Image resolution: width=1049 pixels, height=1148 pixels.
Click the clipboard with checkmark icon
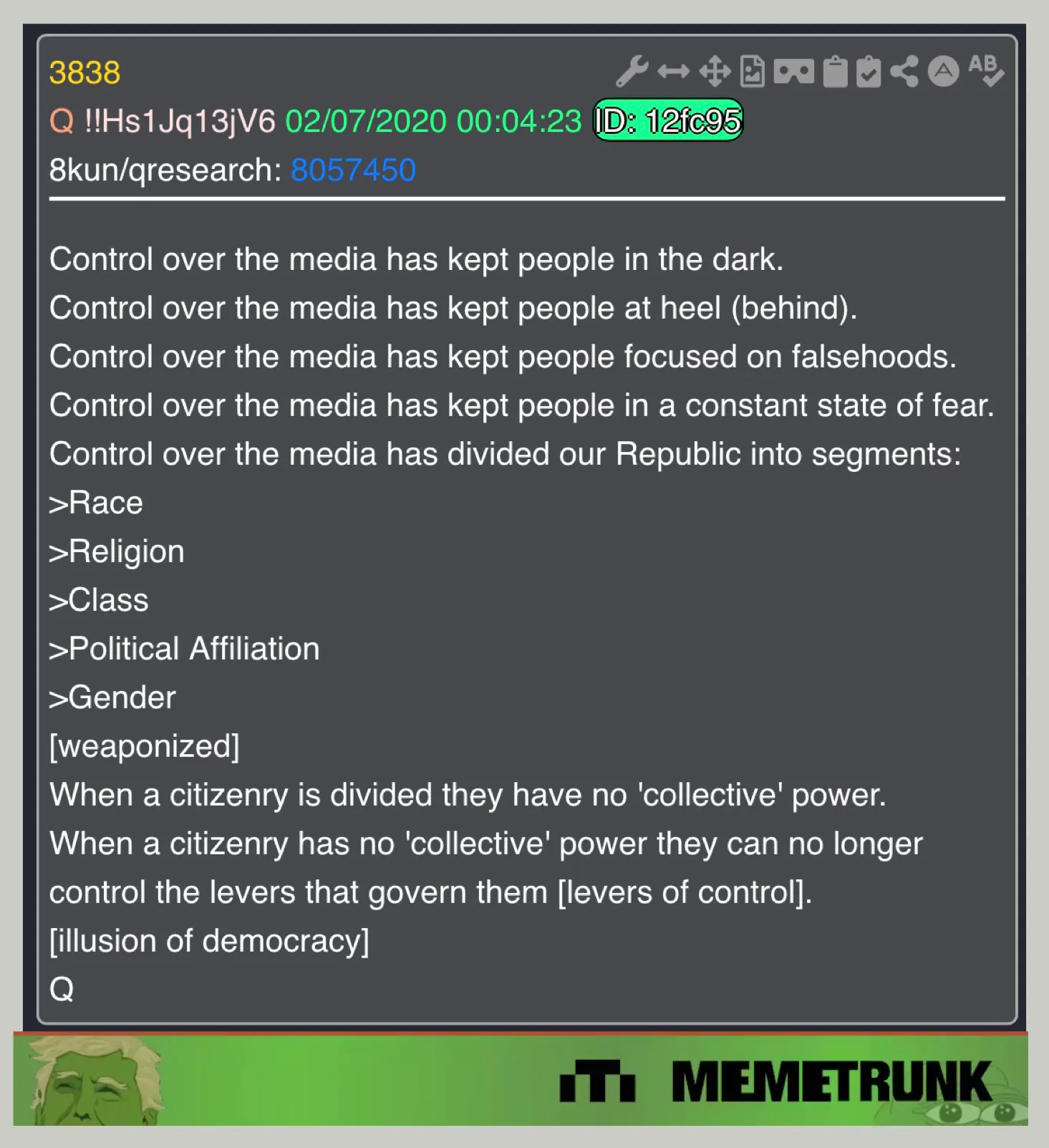pos(869,72)
